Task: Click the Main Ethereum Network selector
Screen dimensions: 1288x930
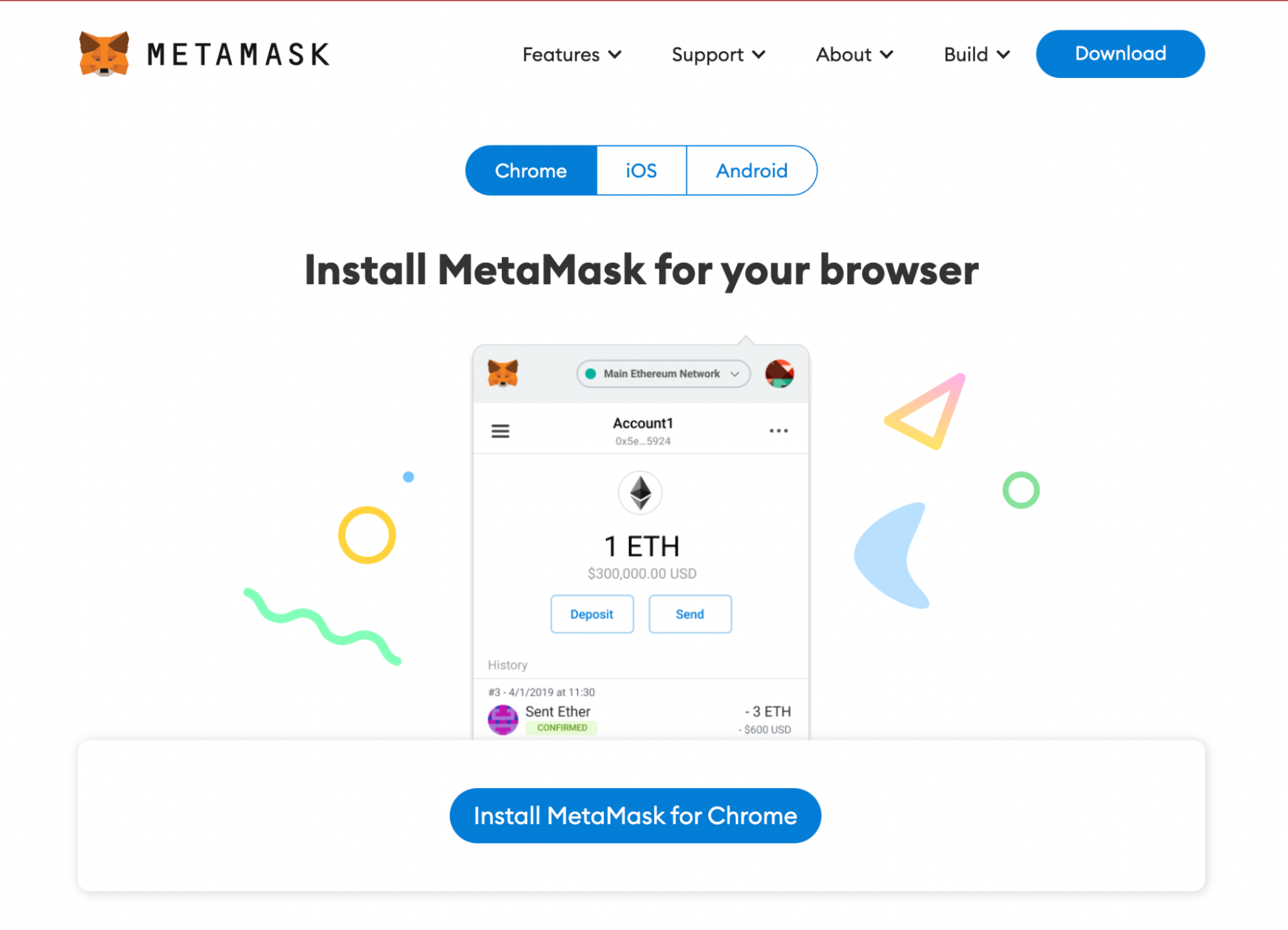Action: pyautogui.click(x=644, y=375)
